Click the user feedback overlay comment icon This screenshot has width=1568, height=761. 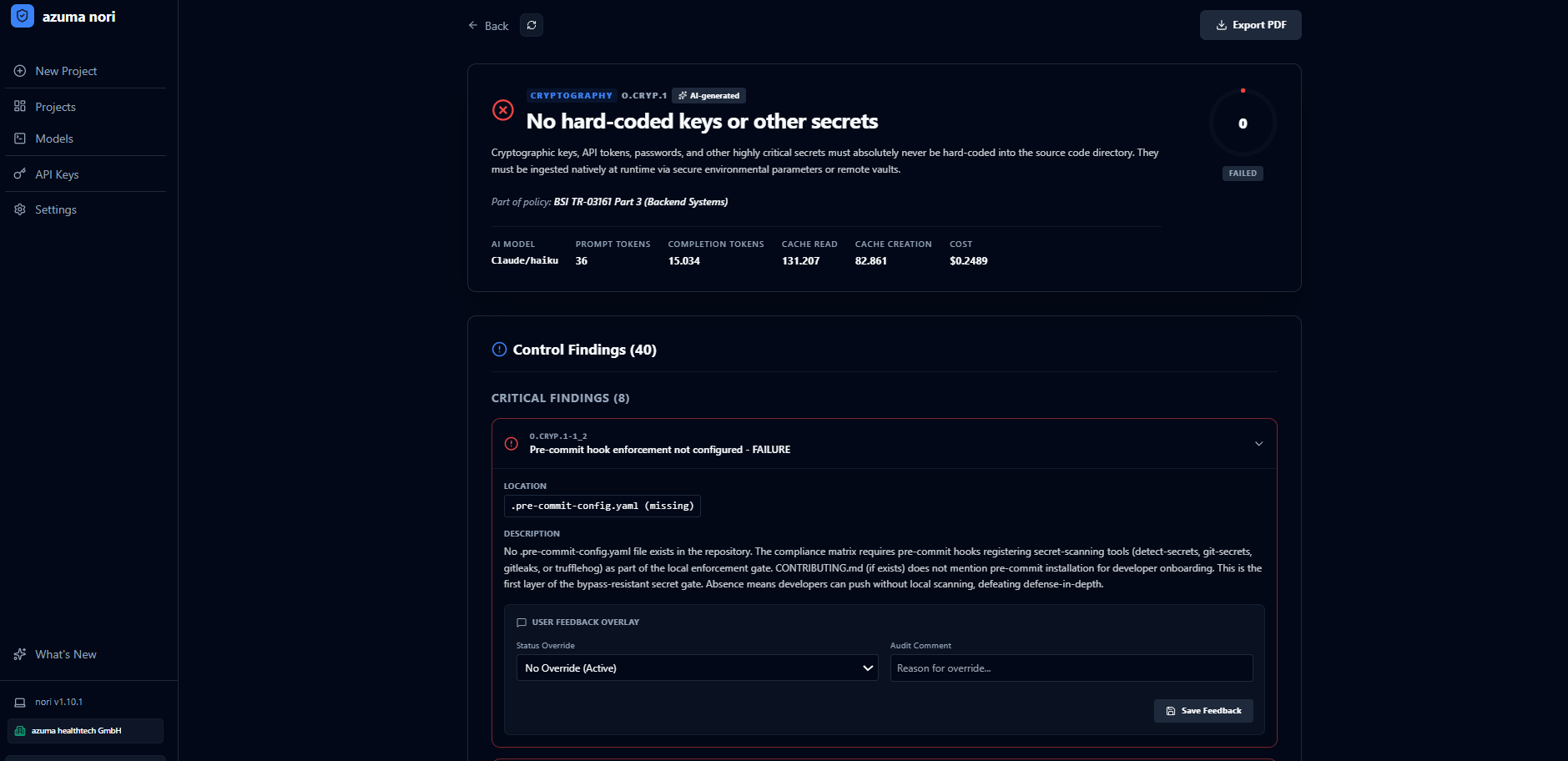(x=522, y=622)
